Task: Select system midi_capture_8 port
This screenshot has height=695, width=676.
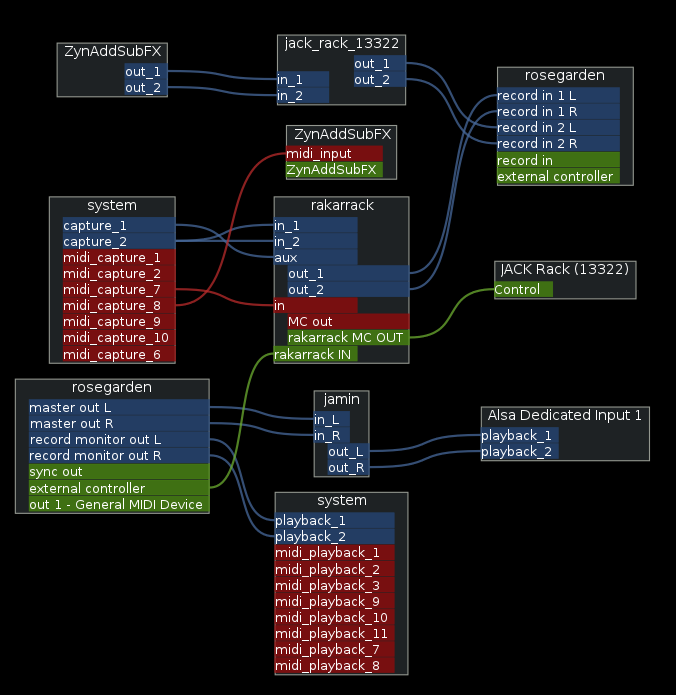Action: (x=119, y=305)
